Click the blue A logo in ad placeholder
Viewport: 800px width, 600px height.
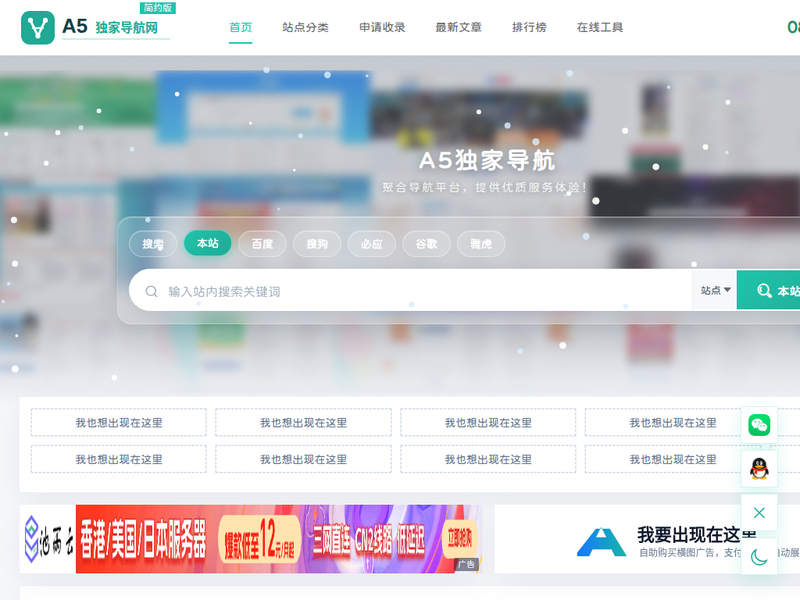coord(602,542)
